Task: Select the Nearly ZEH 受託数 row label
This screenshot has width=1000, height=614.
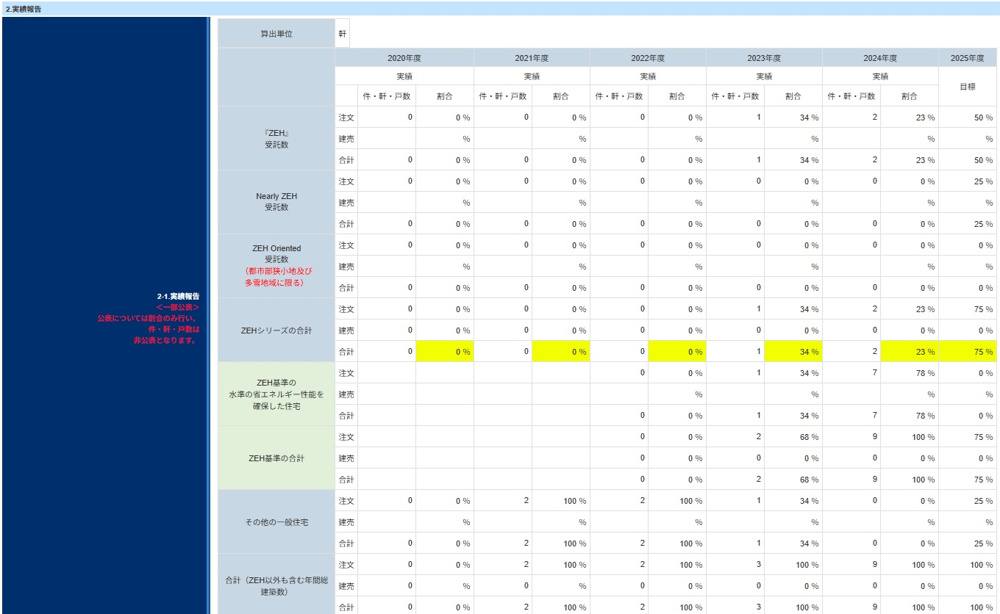Action: pos(276,202)
